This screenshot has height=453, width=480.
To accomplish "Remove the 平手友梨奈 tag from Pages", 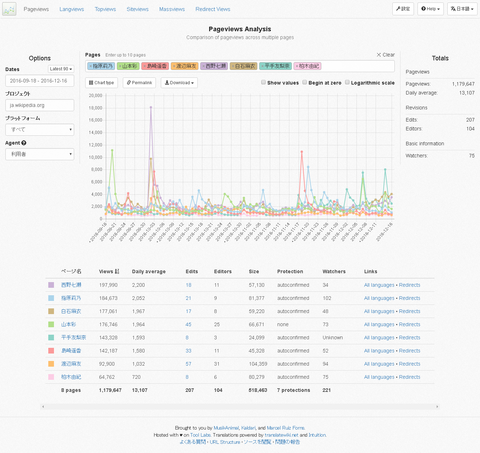I will click(262, 66).
